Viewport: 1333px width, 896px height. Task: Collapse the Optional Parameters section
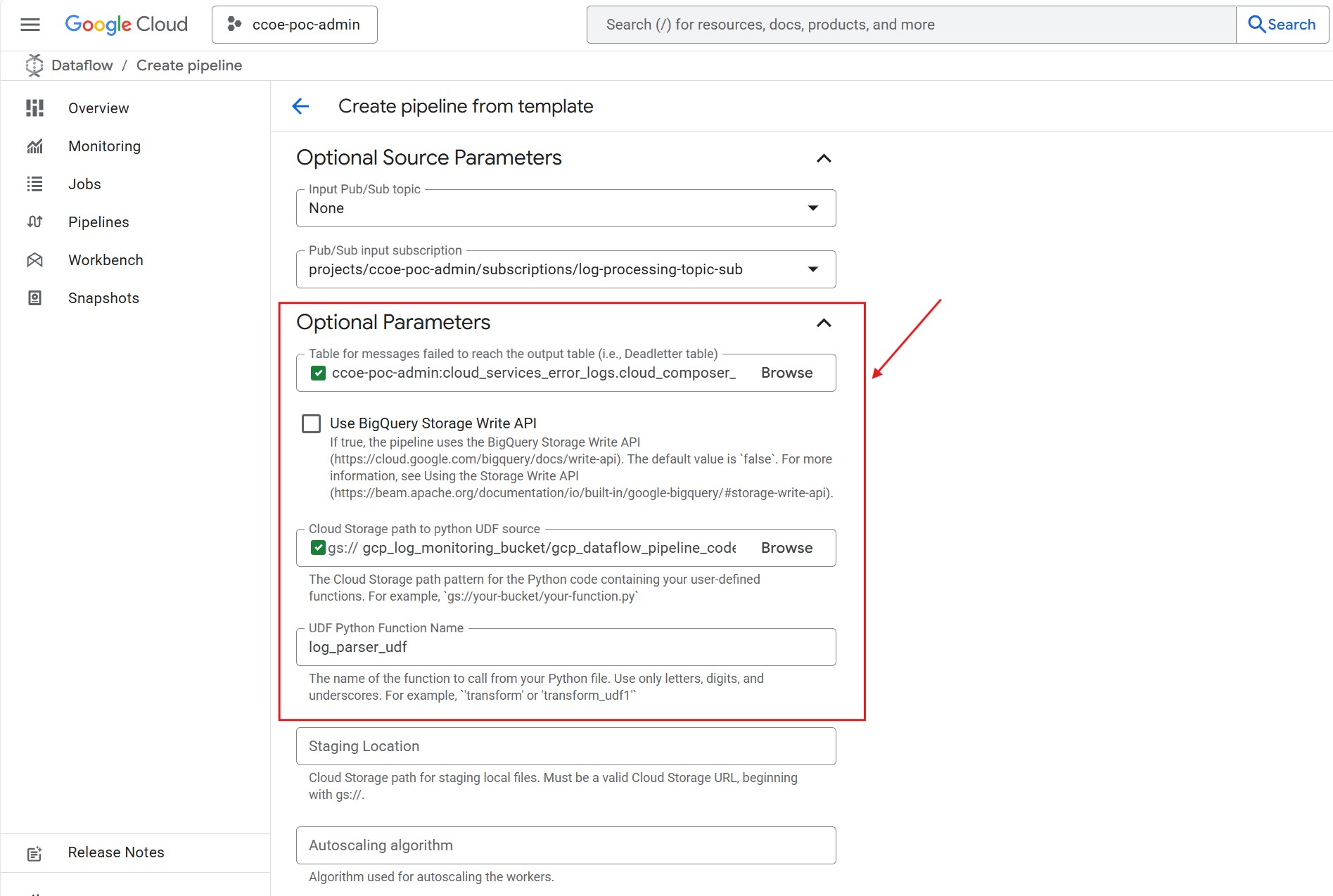[x=823, y=323]
